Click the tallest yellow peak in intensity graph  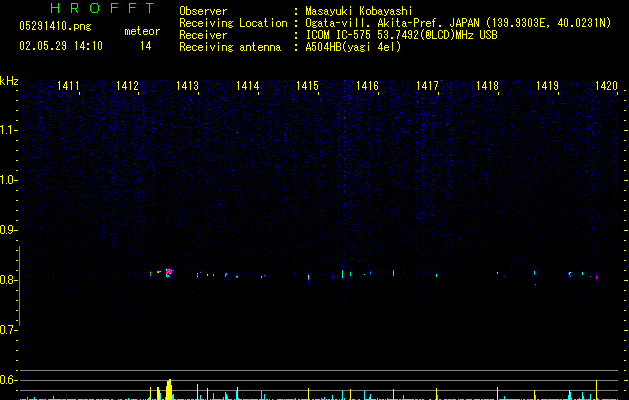169,389
